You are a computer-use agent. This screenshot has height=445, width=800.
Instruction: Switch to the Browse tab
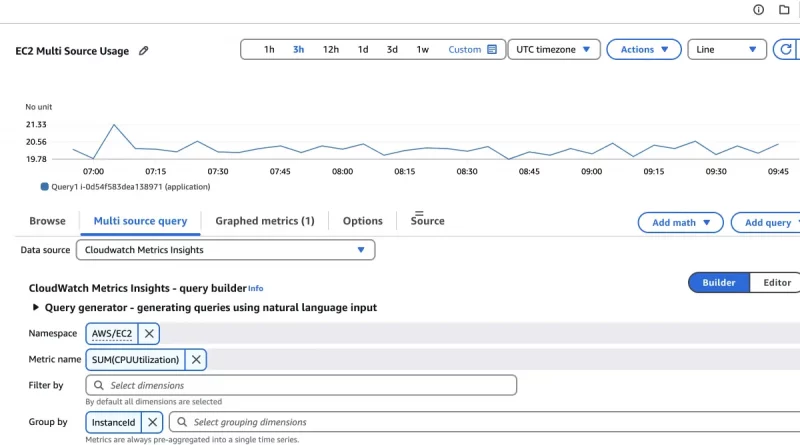pyautogui.click(x=47, y=221)
